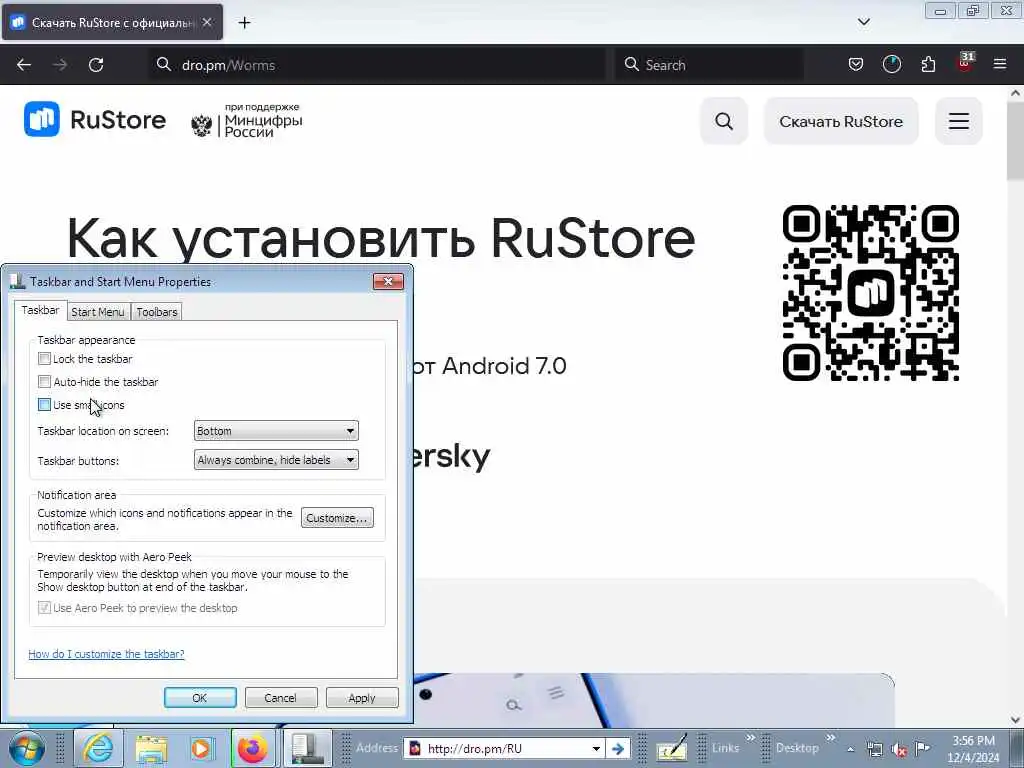The image size is (1024, 768).
Task: Toggle Use small icons checkbox
Action: click(44, 404)
